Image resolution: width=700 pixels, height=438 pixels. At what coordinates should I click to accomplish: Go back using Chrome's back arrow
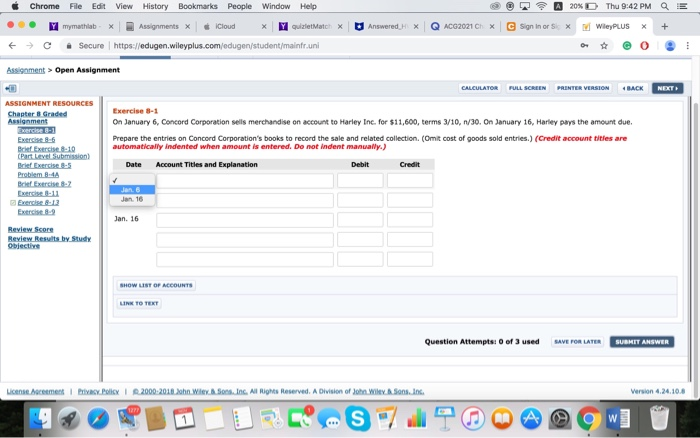pos(12,46)
